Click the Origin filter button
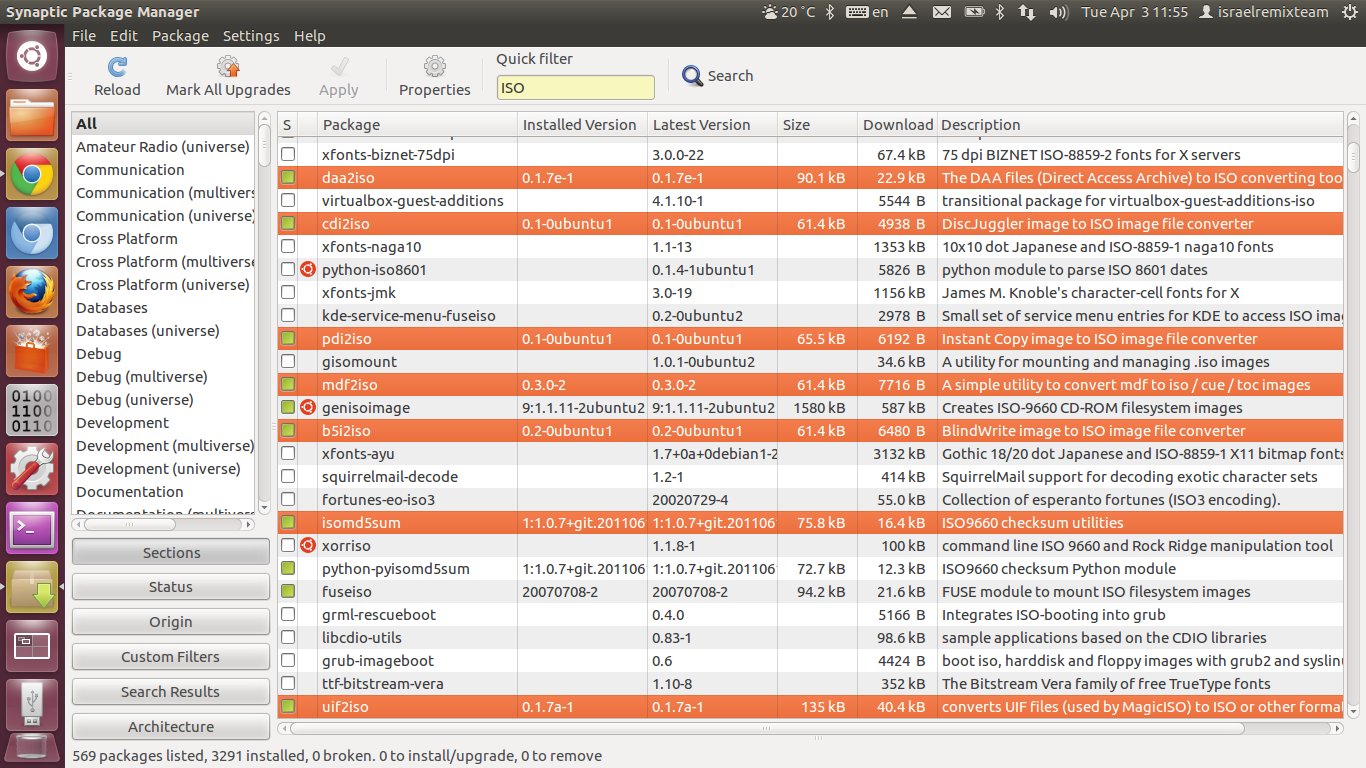This screenshot has height=768, width=1366. [x=171, y=622]
